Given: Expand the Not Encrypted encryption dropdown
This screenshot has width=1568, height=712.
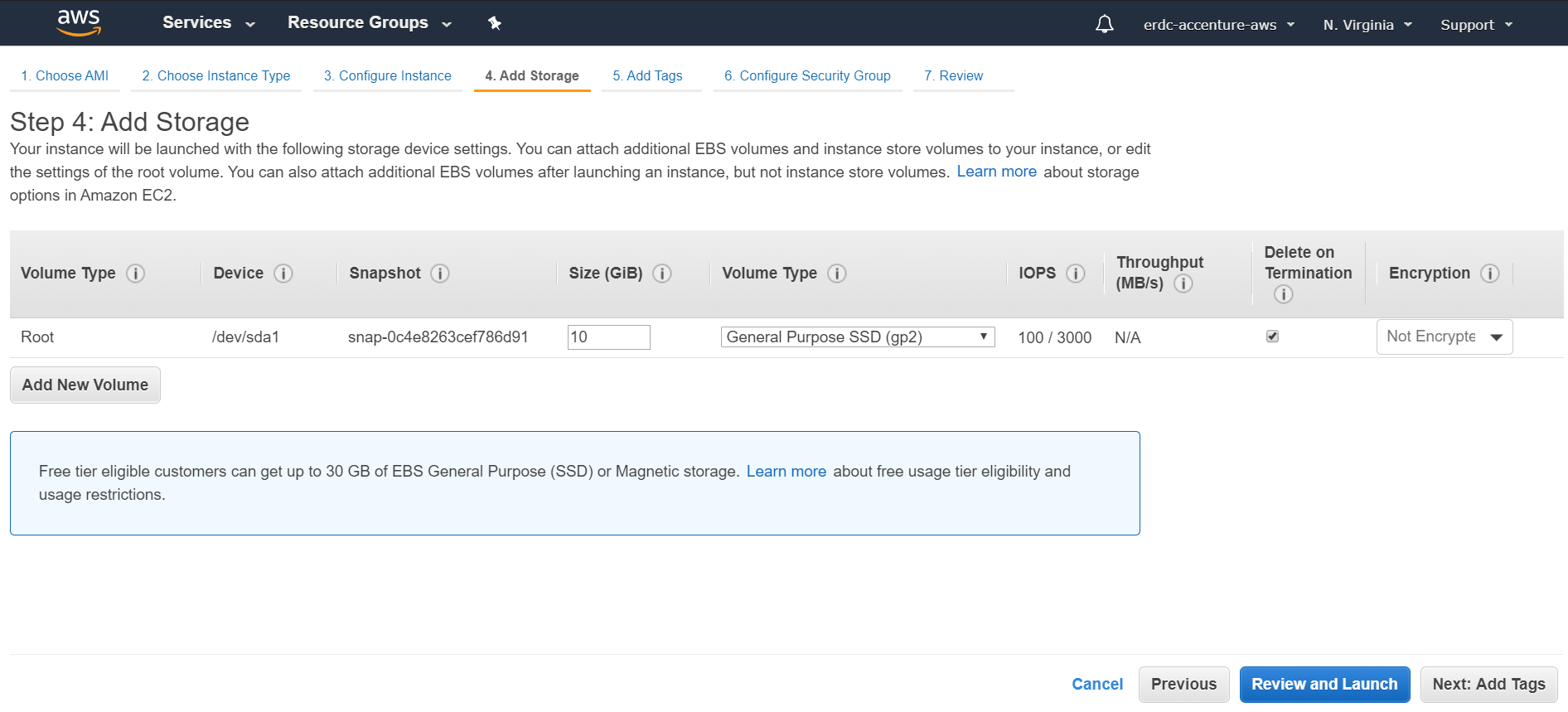Looking at the screenshot, I should click(1444, 337).
